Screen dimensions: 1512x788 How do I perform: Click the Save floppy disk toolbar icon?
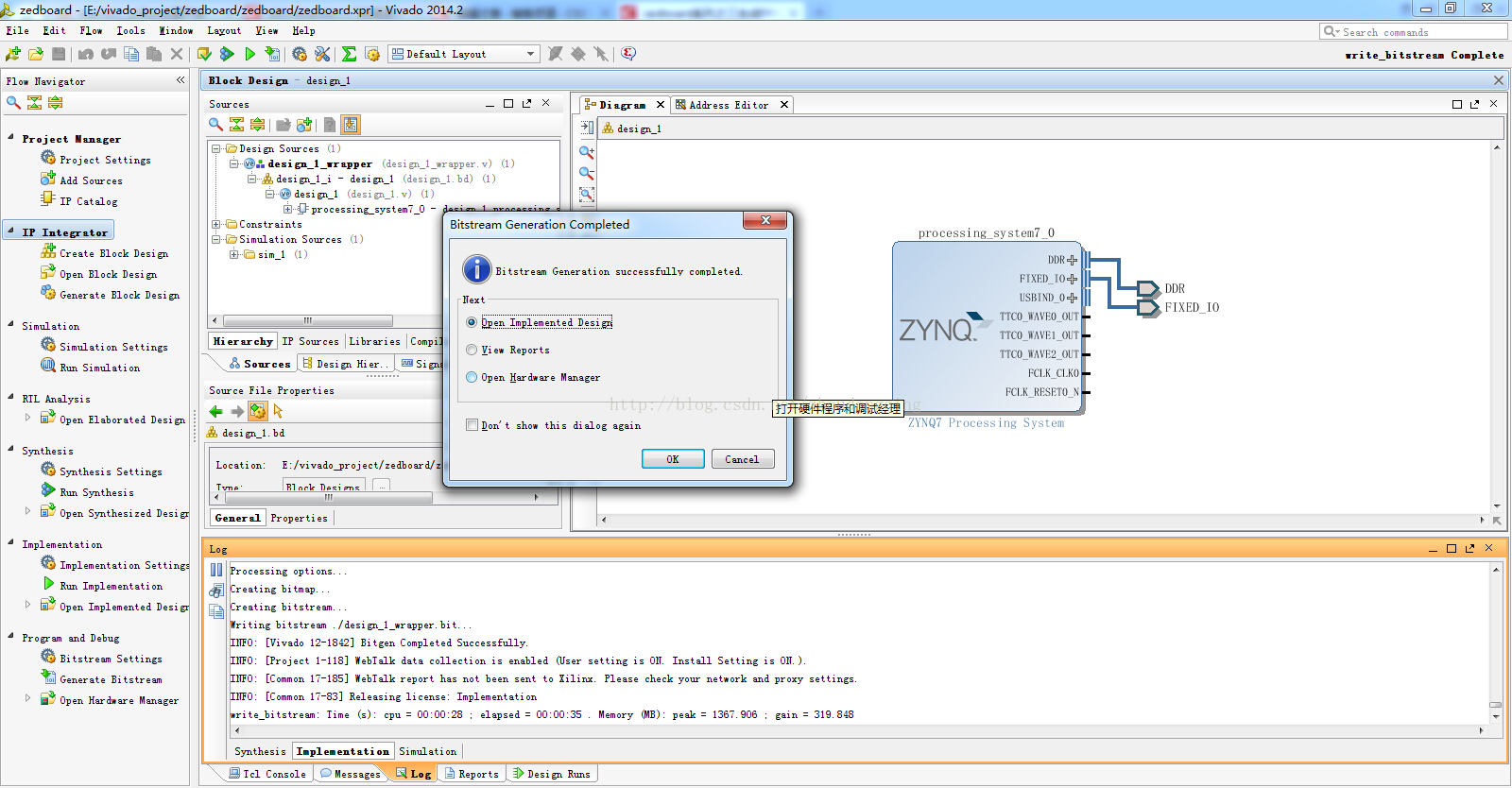pos(59,54)
